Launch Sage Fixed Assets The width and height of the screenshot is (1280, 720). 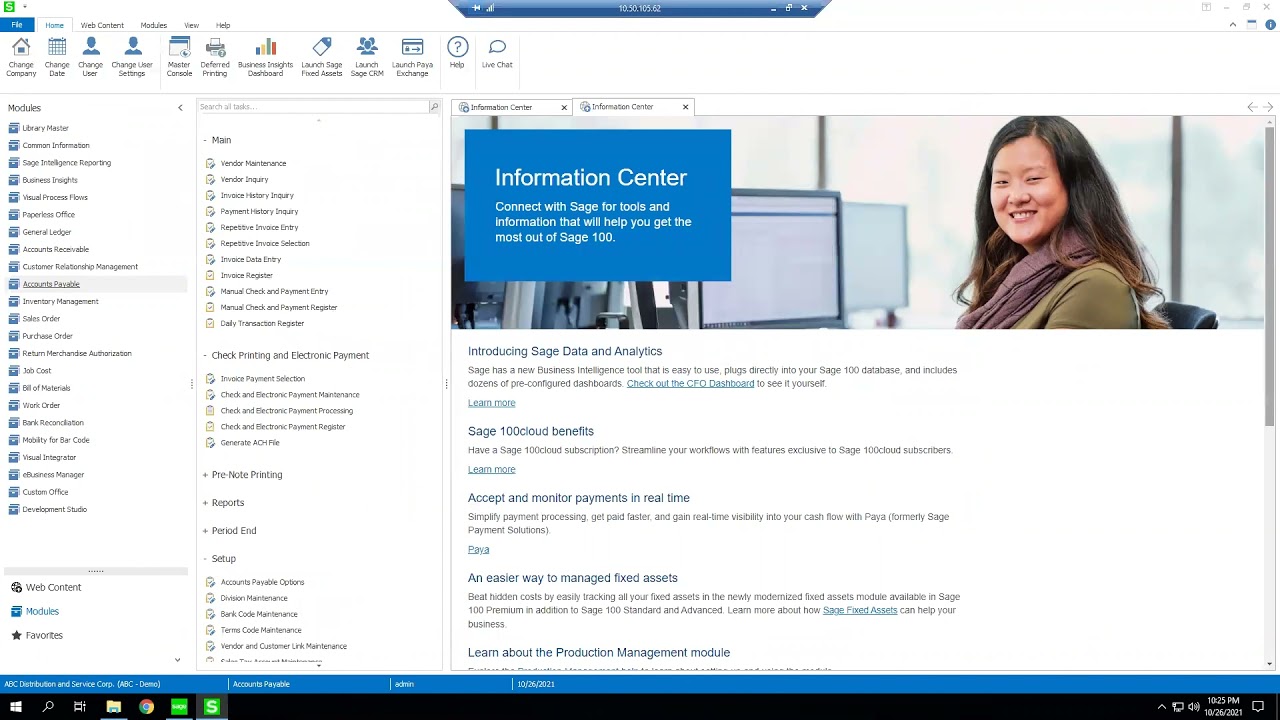(322, 57)
